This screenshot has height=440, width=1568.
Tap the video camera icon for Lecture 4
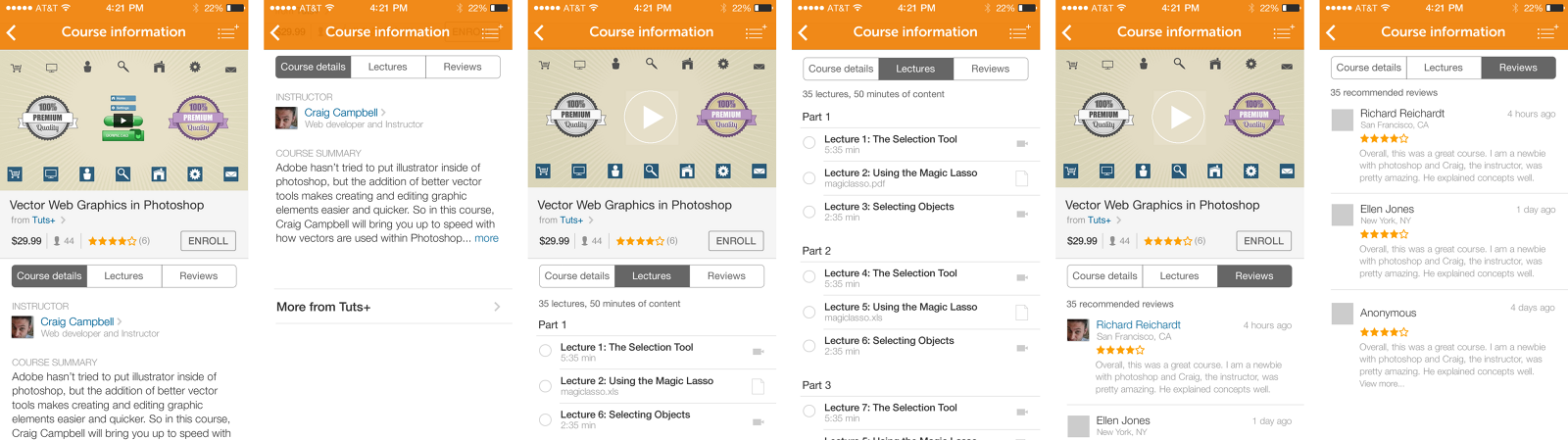click(1022, 279)
